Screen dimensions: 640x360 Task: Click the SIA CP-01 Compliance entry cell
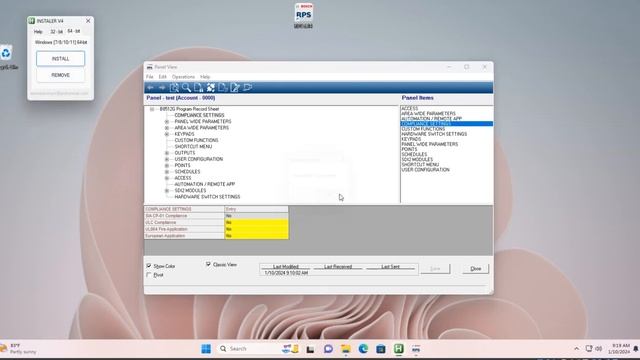click(256, 216)
